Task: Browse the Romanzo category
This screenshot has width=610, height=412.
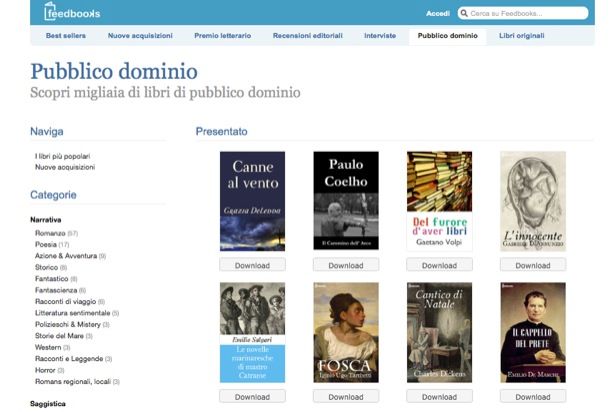Action: (50, 233)
